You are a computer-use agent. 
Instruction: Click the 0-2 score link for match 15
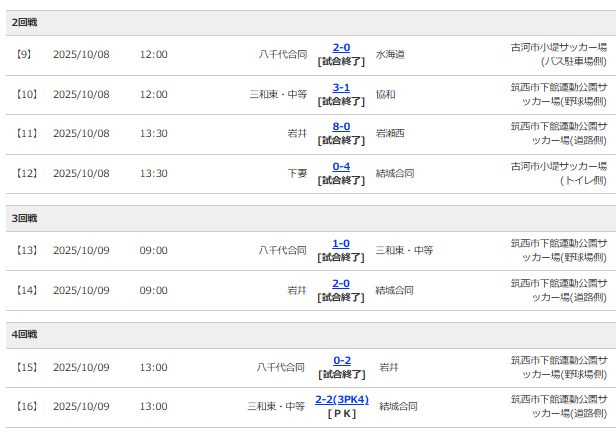(341, 360)
